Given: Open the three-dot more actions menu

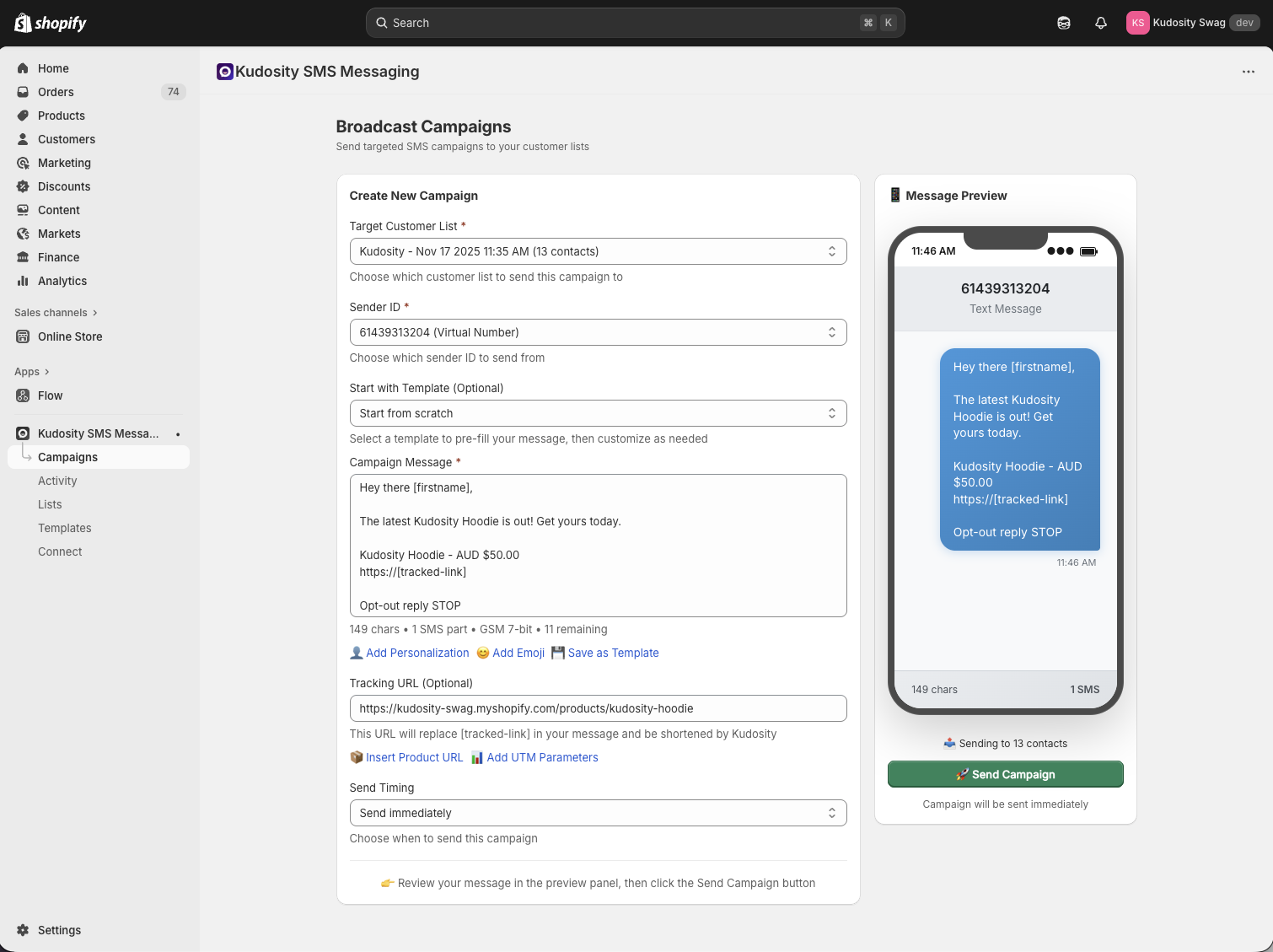Looking at the screenshot, I should coord(1249,72).
